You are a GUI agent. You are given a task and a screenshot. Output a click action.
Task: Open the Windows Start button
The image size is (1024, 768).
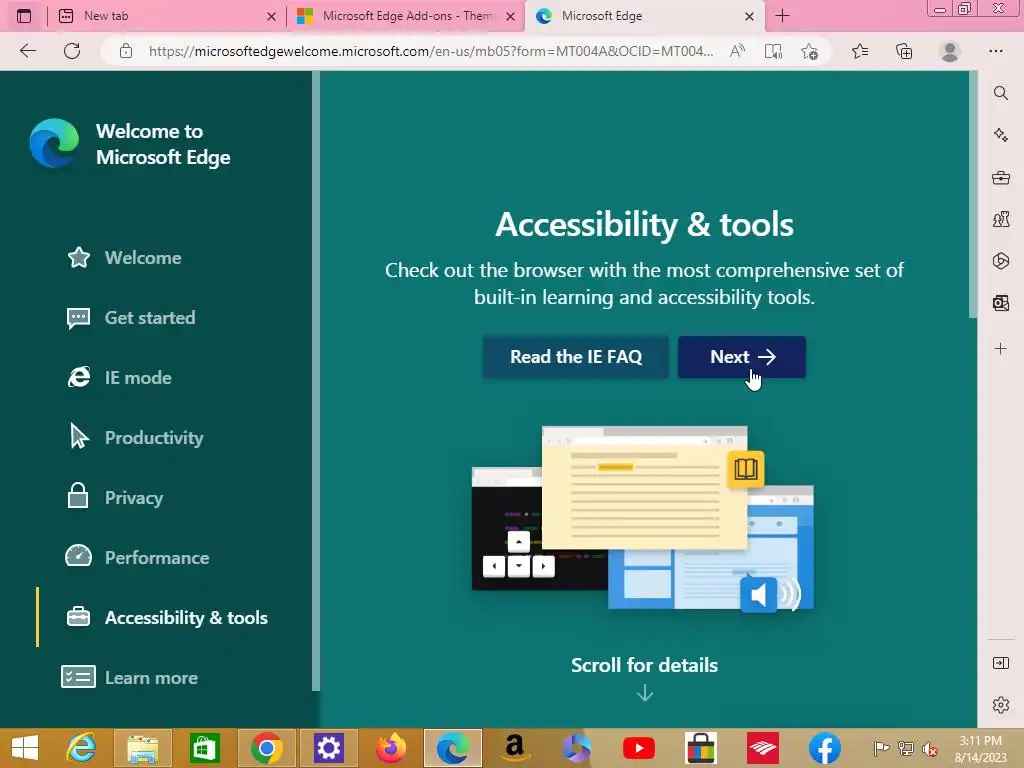click(25, 748)
